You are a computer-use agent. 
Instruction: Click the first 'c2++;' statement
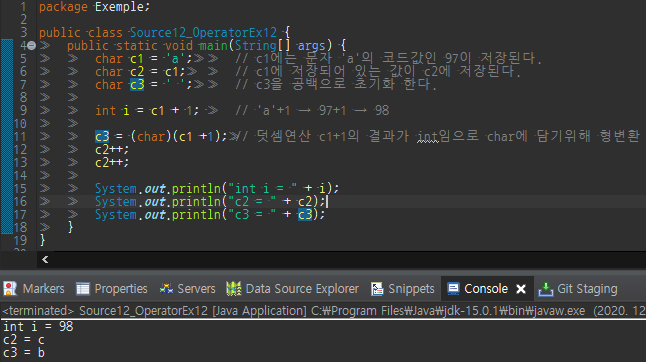point(112,149)
